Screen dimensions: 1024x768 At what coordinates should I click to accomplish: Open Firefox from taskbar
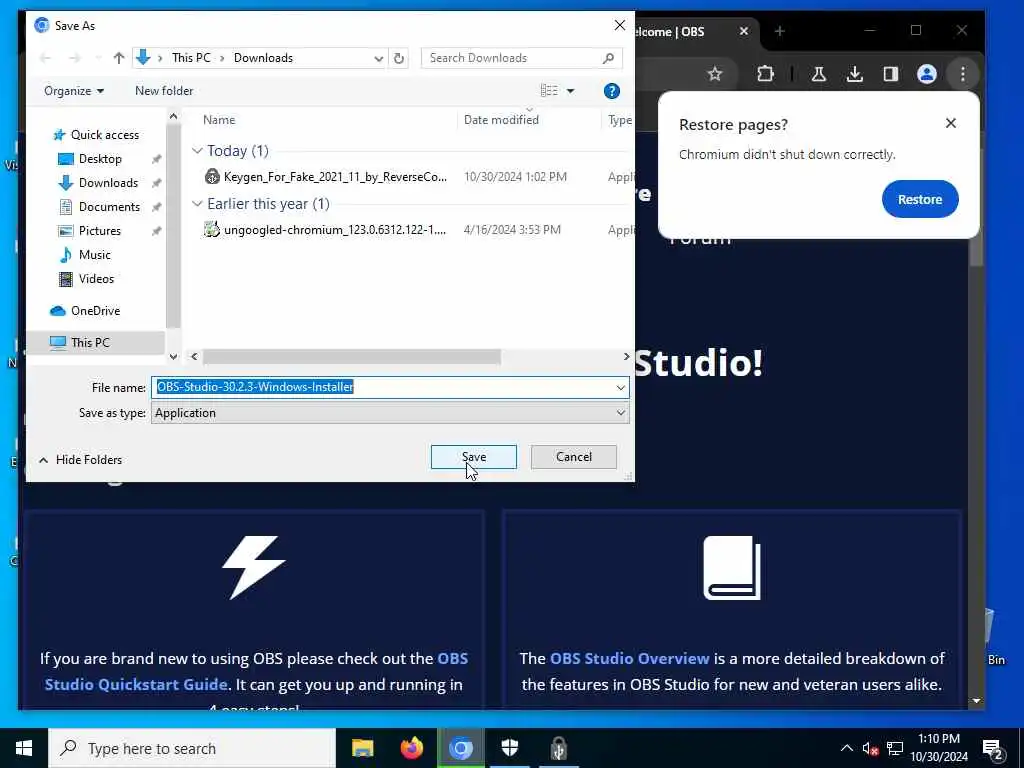coord(411,748)
